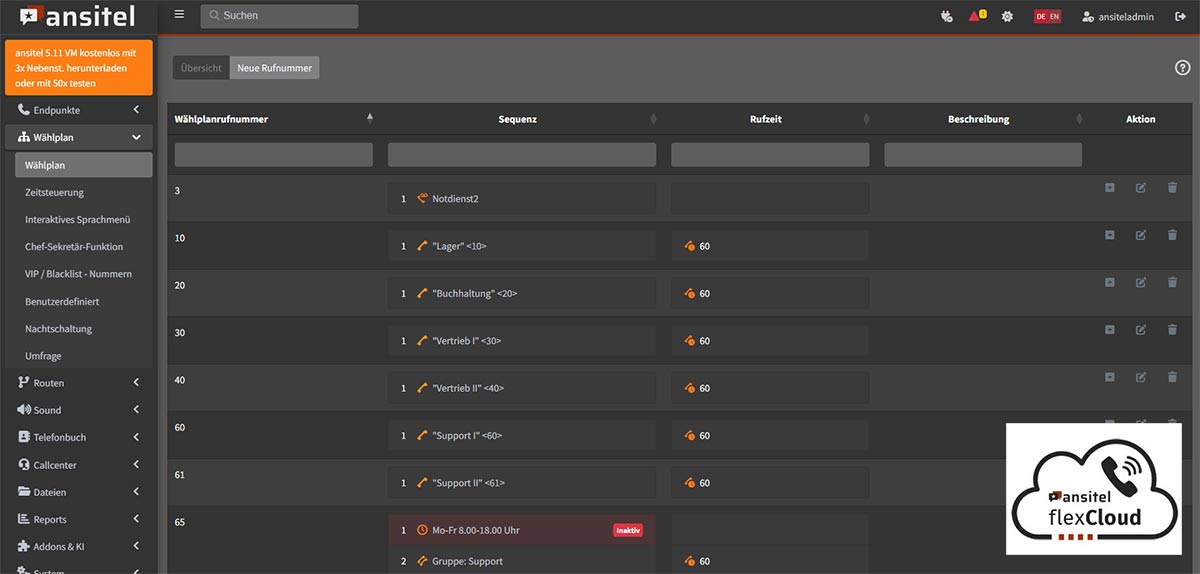Open VIP / Blacklist - Nummern
Screen dimensions: 1200x574
tap(84, 274)
